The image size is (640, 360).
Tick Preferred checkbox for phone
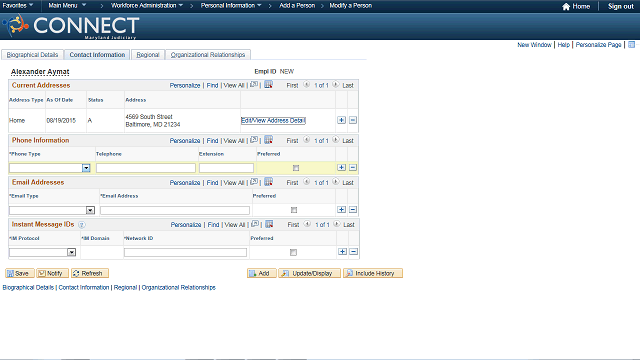pos(296,168)
